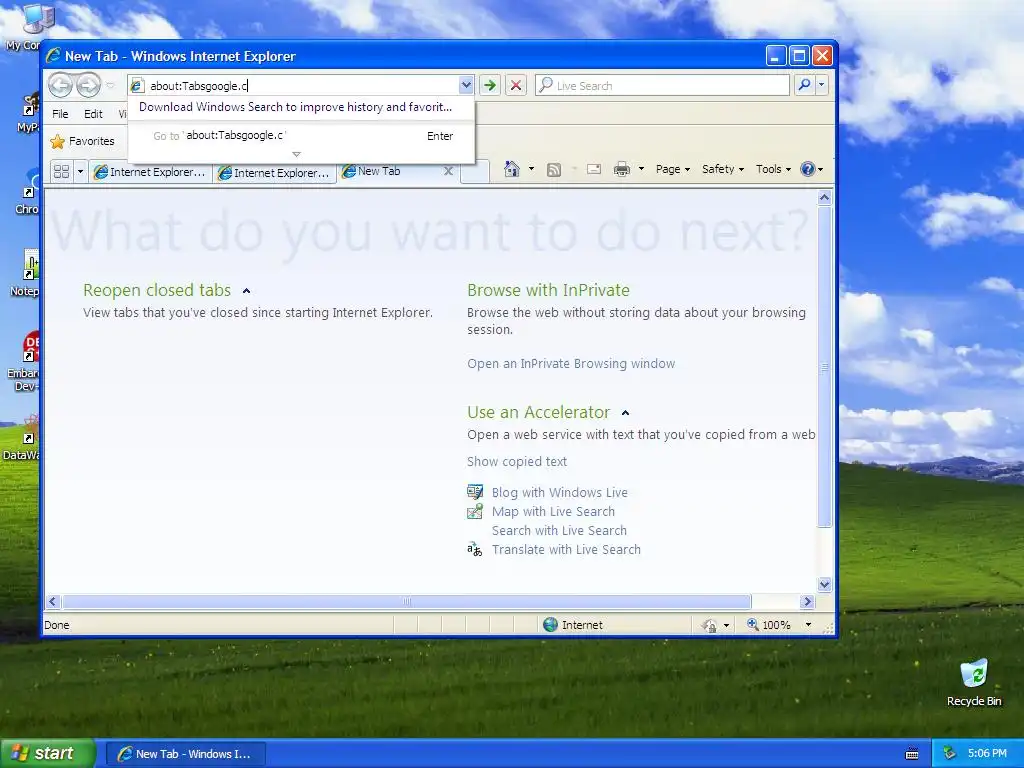Open the Edit menu
1024x768 pixels.
(x=93, y=114)
